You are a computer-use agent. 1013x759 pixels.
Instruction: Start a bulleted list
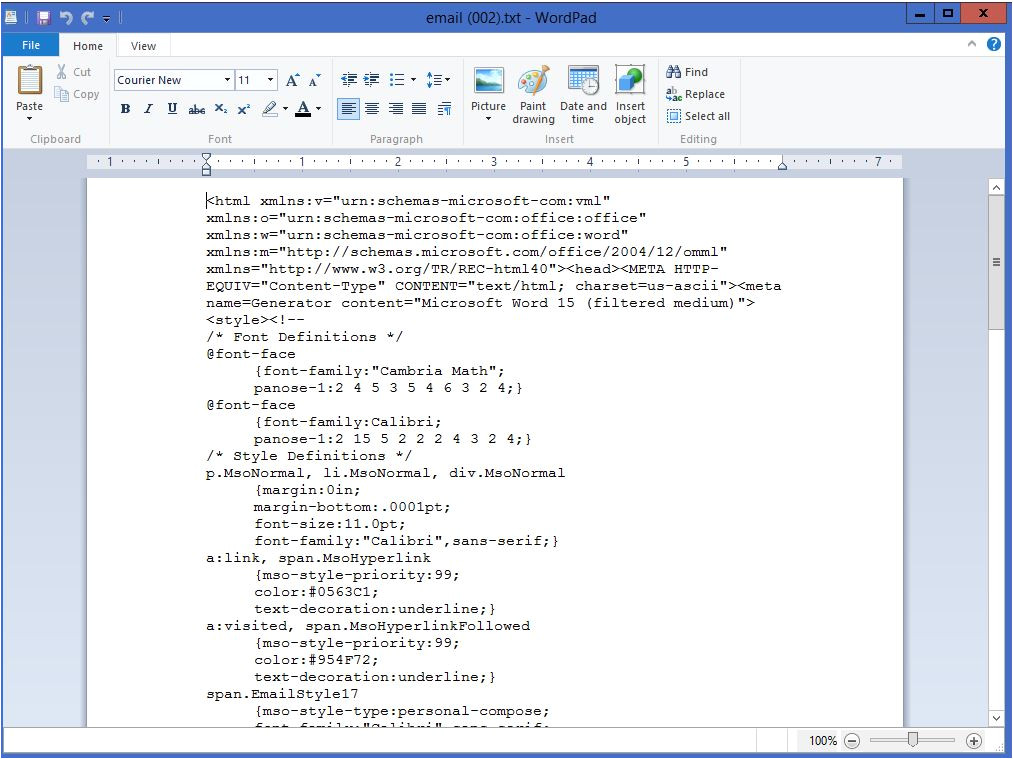(x=397, y=80)
